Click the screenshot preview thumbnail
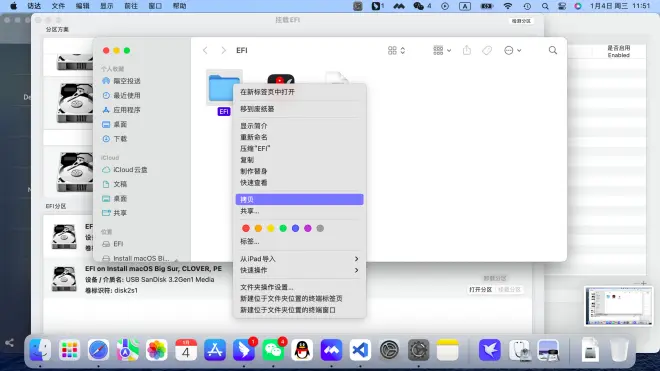 [618, 306]
